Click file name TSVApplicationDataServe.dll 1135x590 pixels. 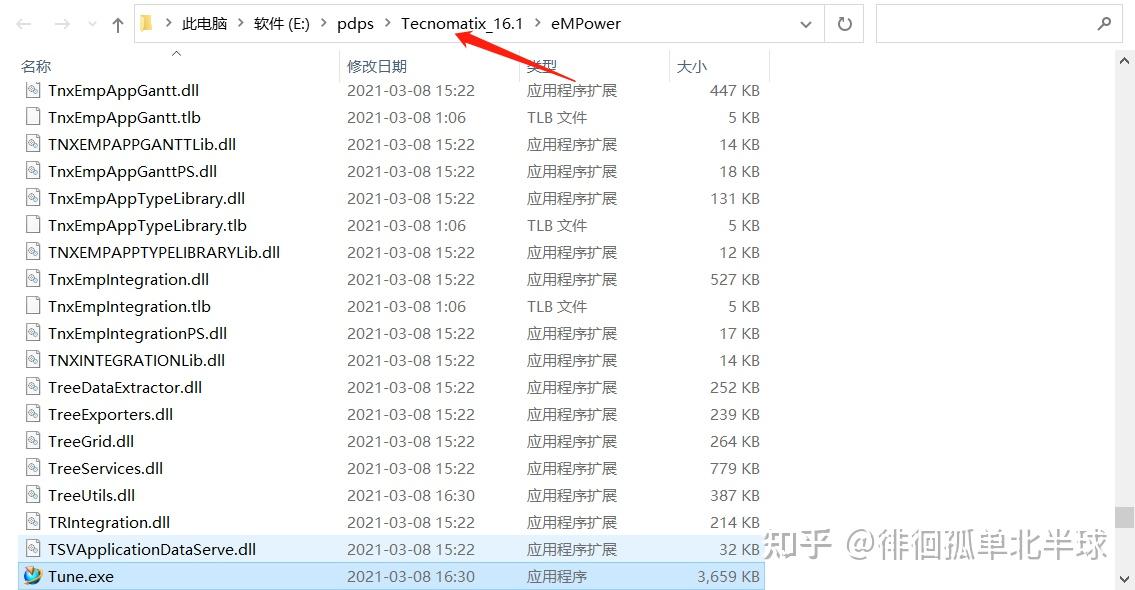(152, 550)
